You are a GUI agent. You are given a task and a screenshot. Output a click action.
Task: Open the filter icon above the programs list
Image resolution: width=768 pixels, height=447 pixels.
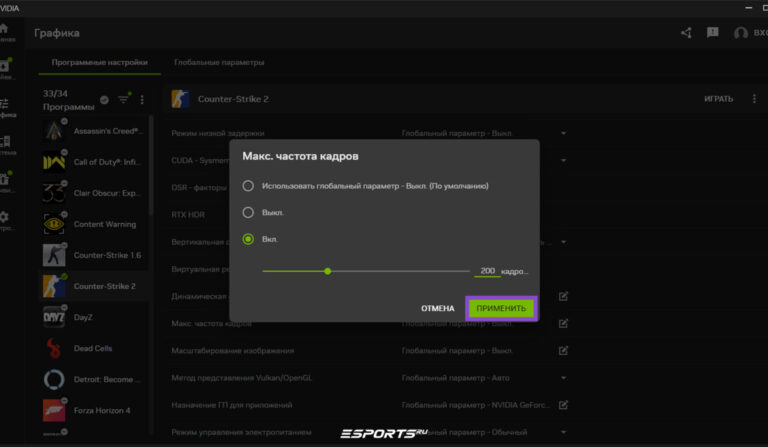[123, 99]
